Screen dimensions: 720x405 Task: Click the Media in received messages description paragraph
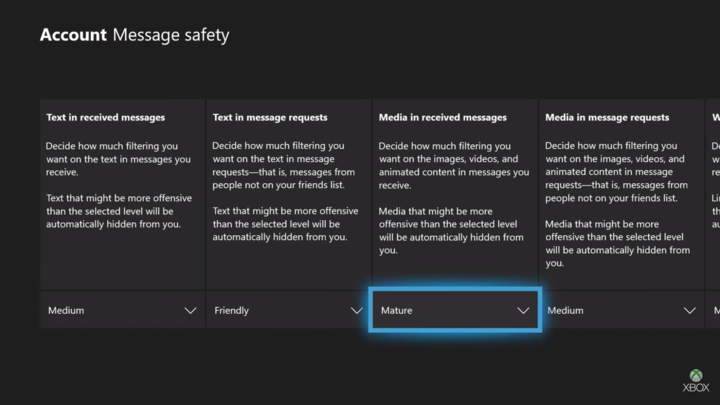click(x=454, y=198)
